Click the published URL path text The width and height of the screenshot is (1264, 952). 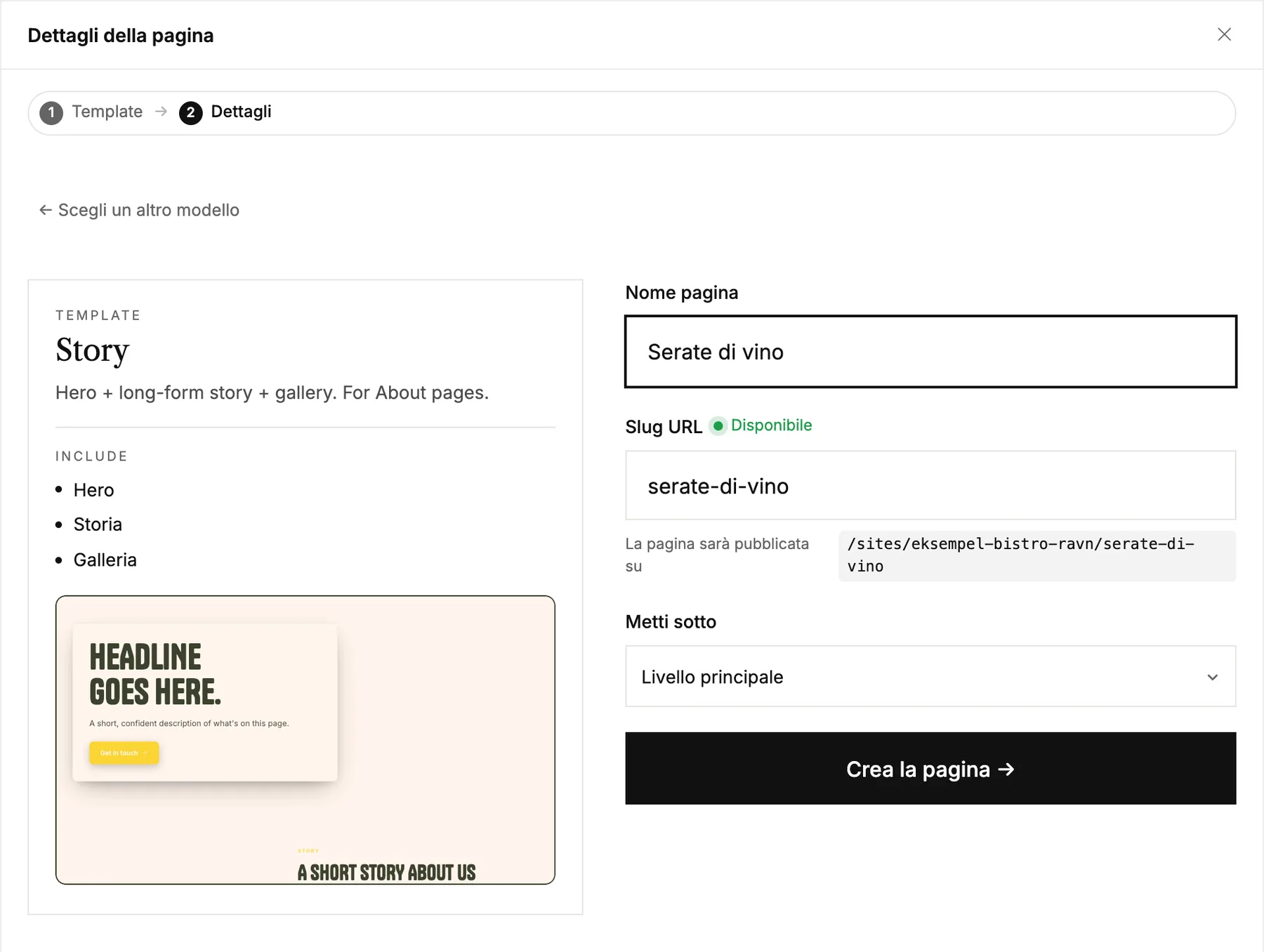point(1036,555)
